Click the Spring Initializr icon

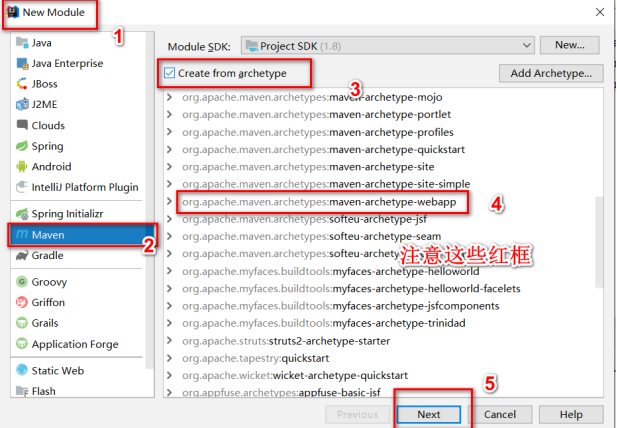(22, 214)
